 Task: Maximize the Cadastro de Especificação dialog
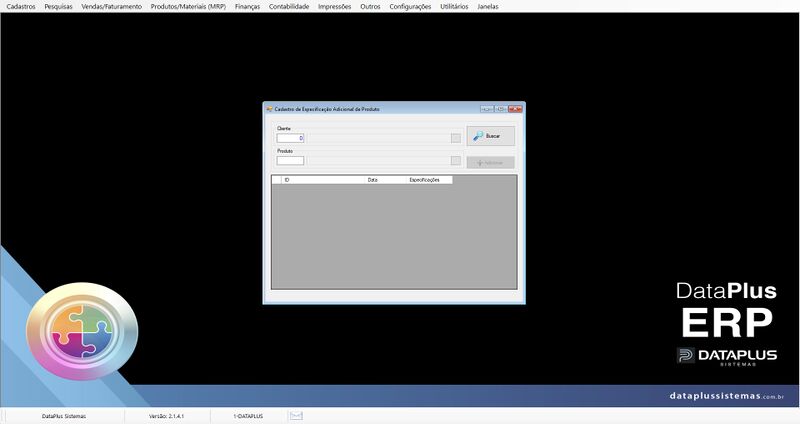point(501,109)
